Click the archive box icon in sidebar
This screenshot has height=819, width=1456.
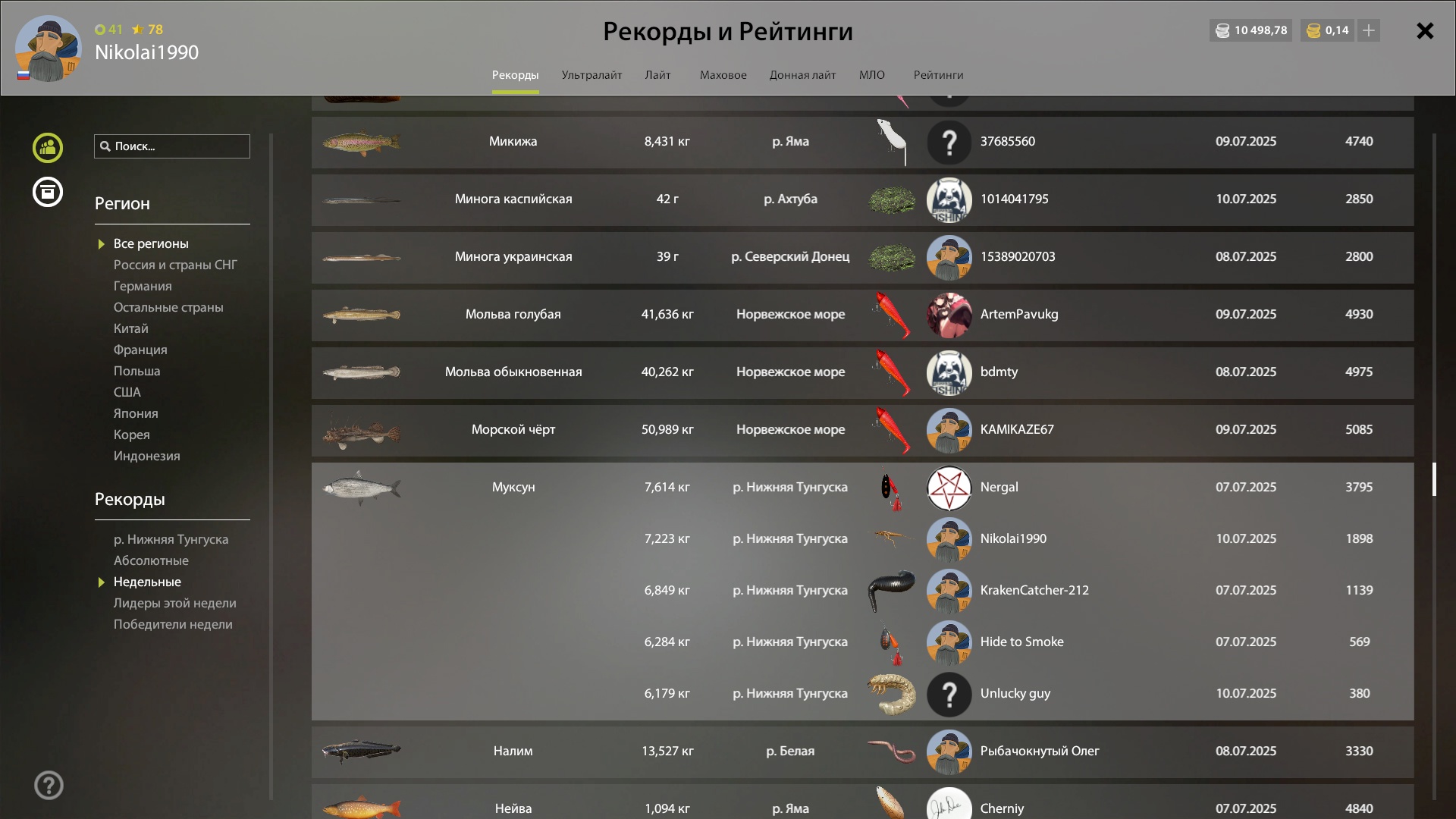(48, 192)
